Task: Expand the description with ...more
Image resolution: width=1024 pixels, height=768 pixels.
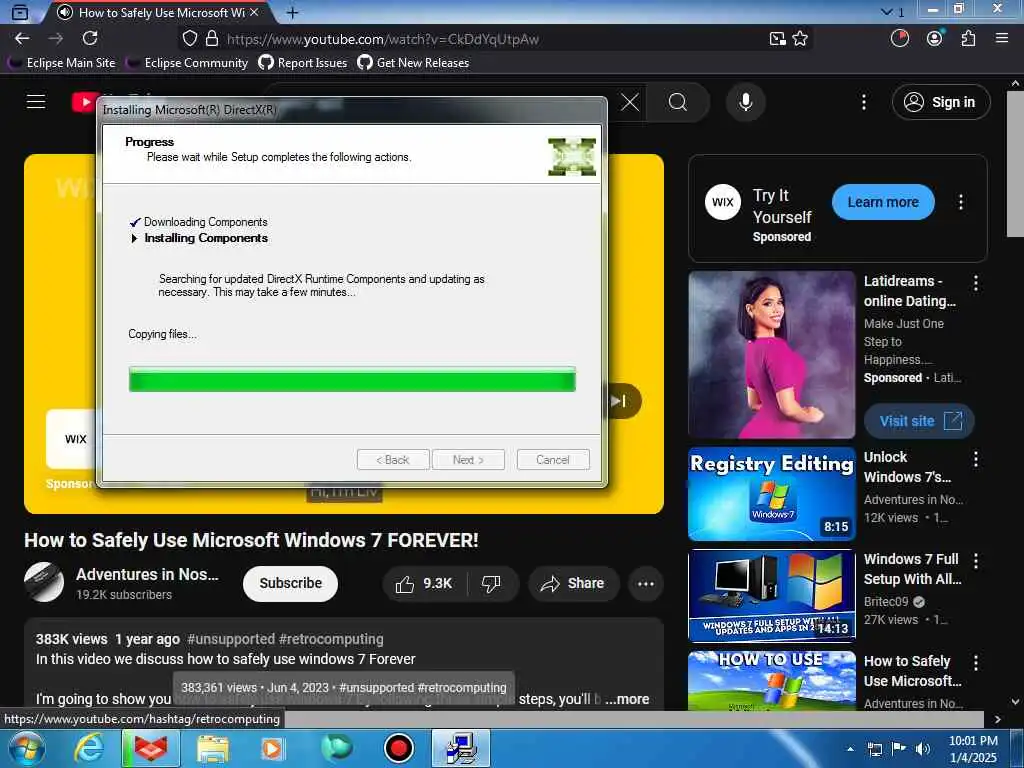Action: pyautogui.click(x=627, y=699)
